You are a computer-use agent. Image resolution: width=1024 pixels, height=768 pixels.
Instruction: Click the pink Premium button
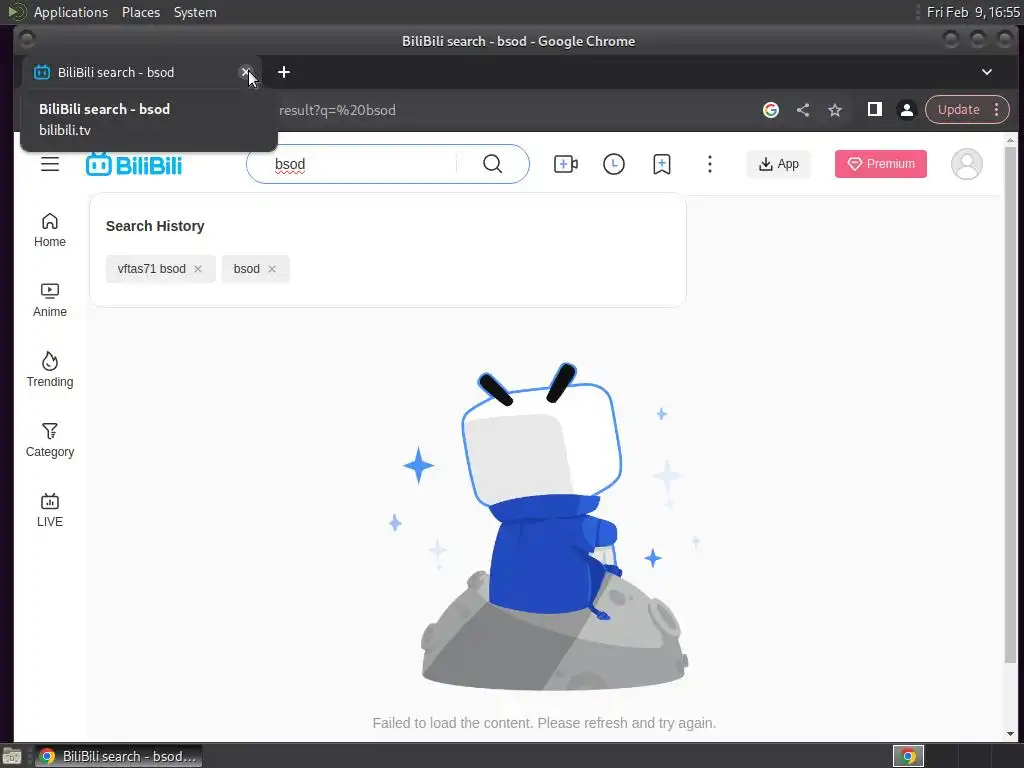point(880,164)
